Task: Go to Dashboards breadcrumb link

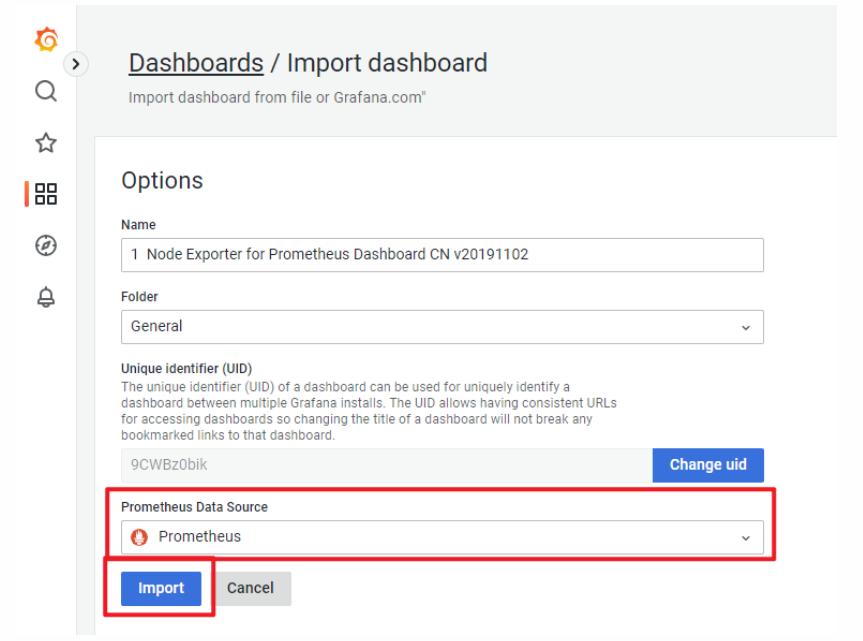Action: [x=196, y=63]
